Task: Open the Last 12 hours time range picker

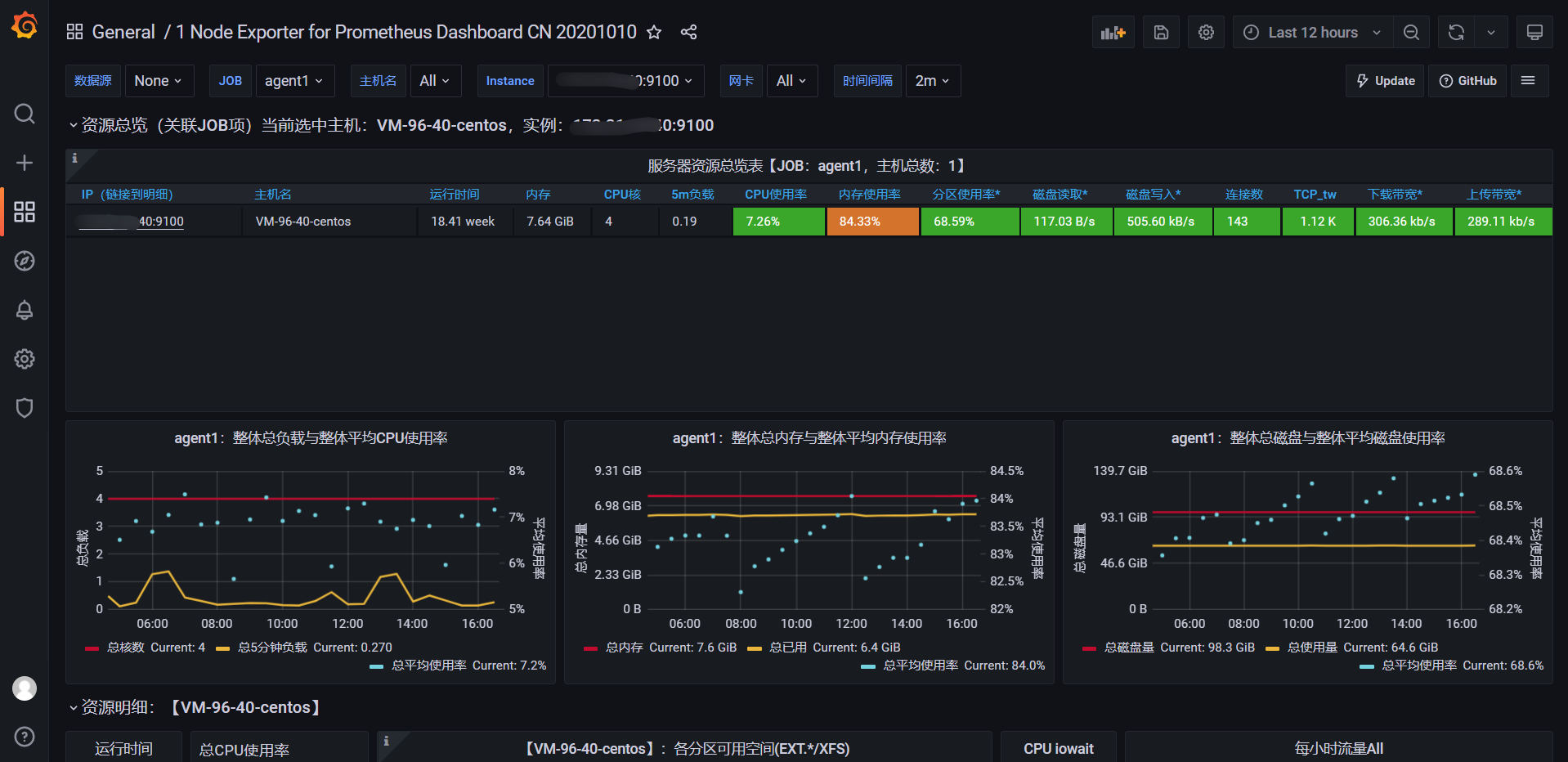Action: tap(1311, 32)
